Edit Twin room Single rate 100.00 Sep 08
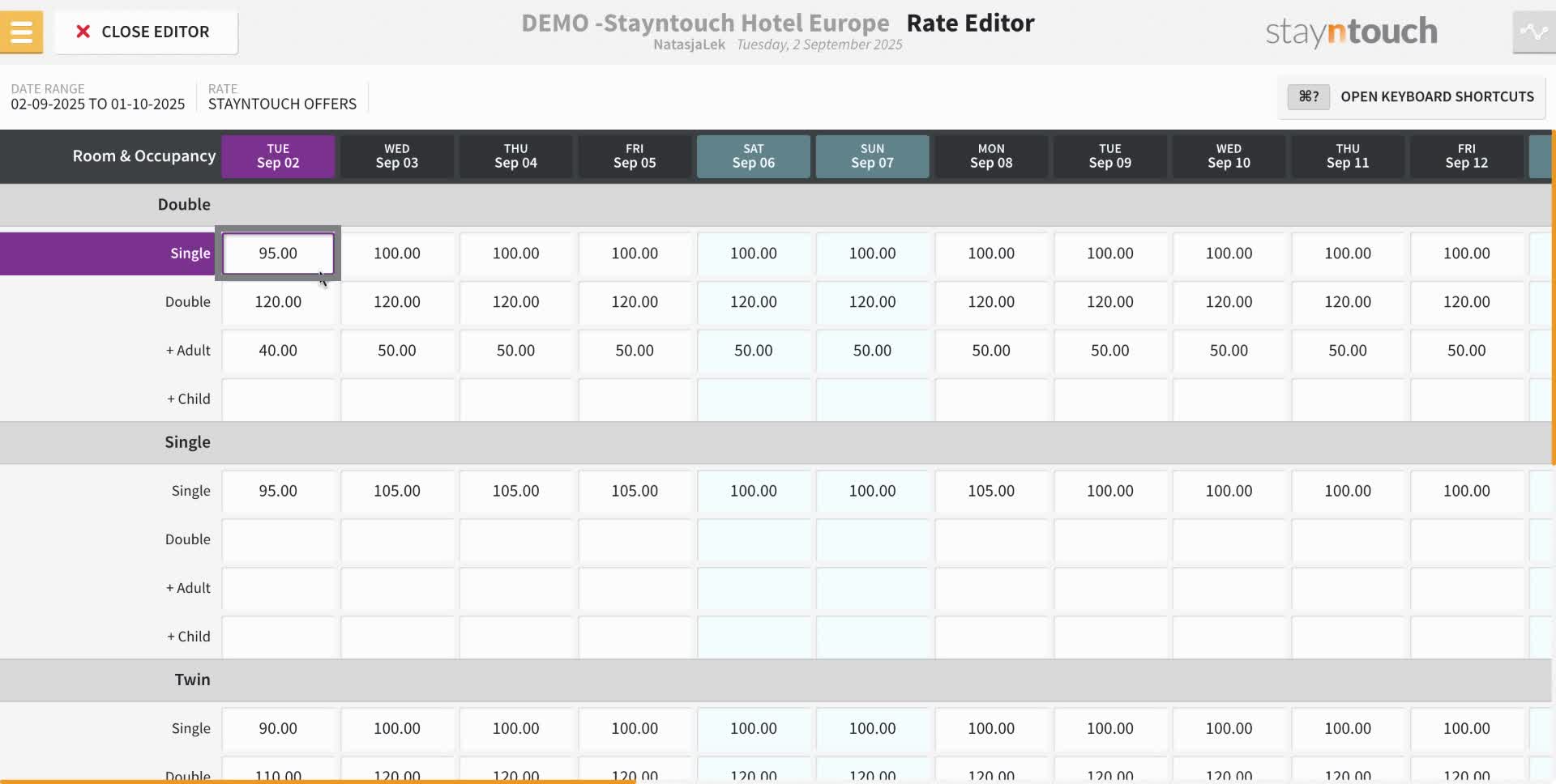The height and width of the screenshot is (784, 1556). (991, 728)
